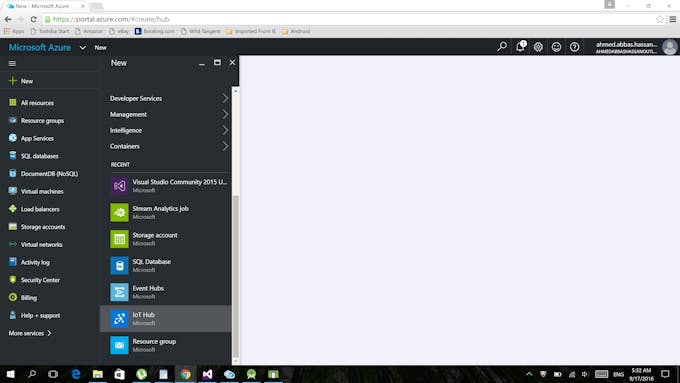Expand the Intelligence category chevron
The height and width of the screenshot is (383, 680).
(x=225, y=130)
